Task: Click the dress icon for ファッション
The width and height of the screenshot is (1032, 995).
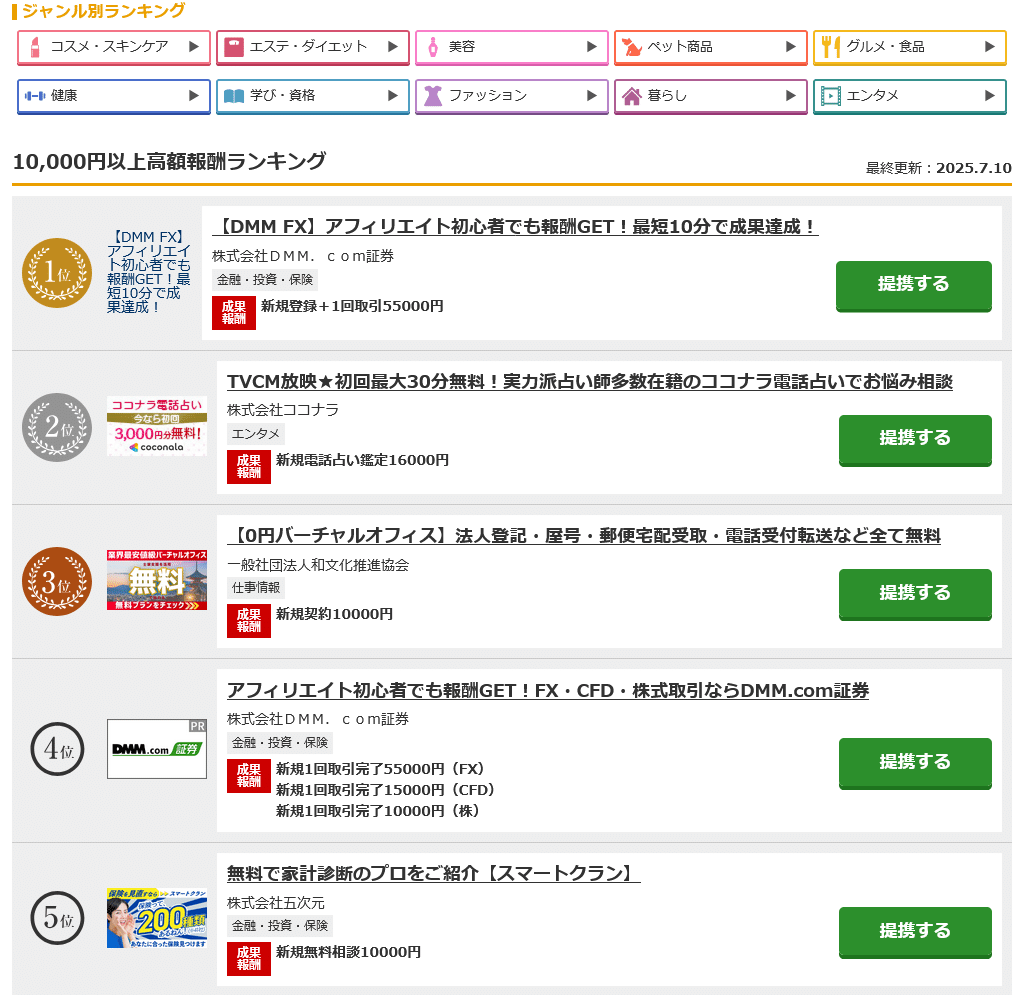Action: [433, 96]
